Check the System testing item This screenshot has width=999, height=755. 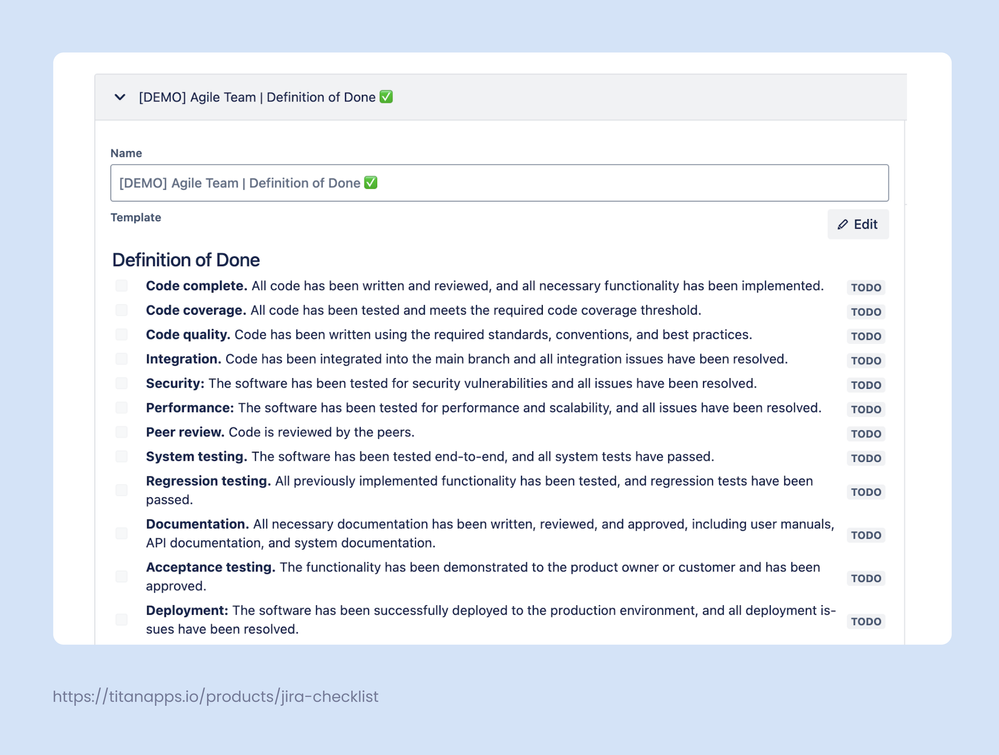pos(121,456)
